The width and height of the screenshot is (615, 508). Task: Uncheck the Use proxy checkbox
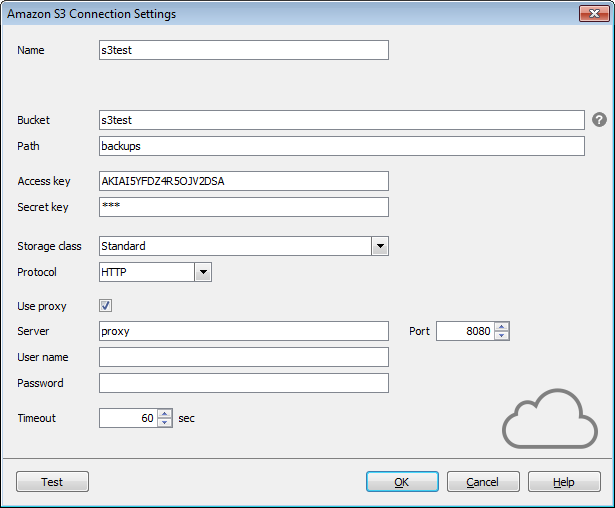coord(106,306)
